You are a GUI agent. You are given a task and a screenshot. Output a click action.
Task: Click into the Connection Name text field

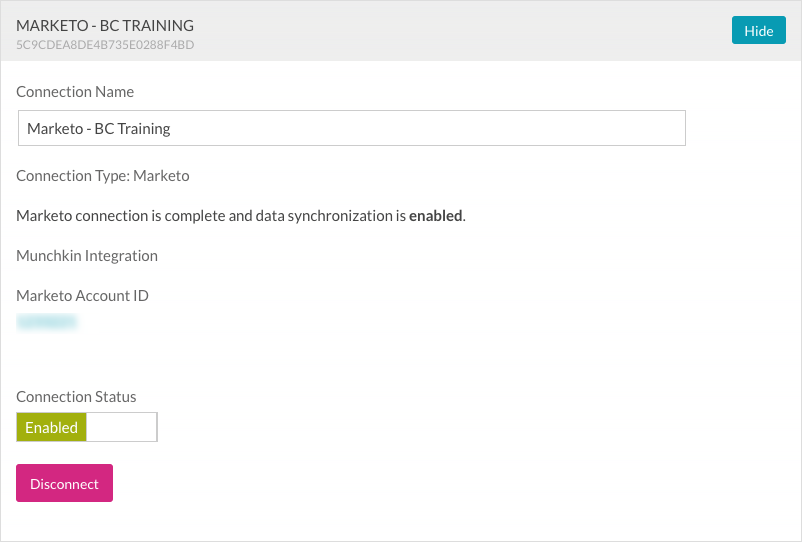pyautogui.click(x=351, y=128)
